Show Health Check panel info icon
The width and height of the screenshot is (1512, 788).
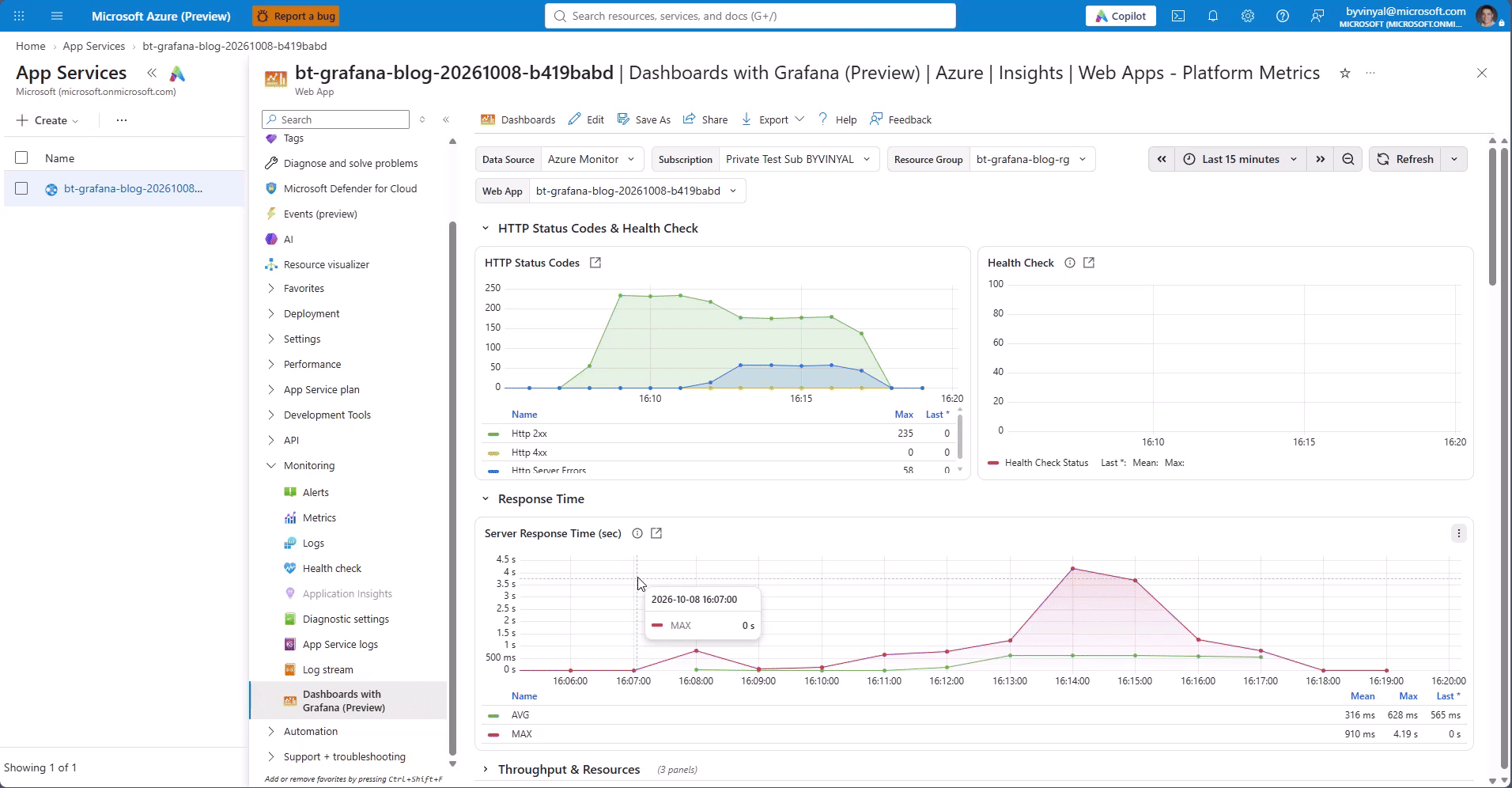pos(1070,263)
